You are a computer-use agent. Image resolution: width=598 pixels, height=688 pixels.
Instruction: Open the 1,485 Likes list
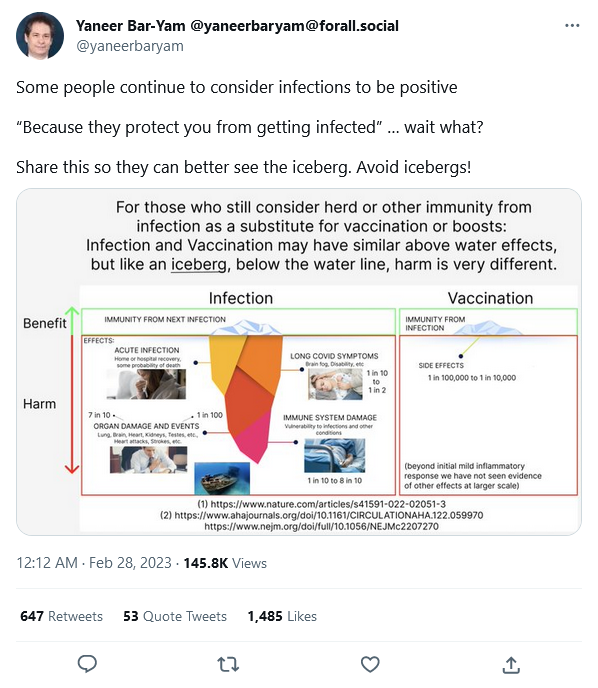282,616
